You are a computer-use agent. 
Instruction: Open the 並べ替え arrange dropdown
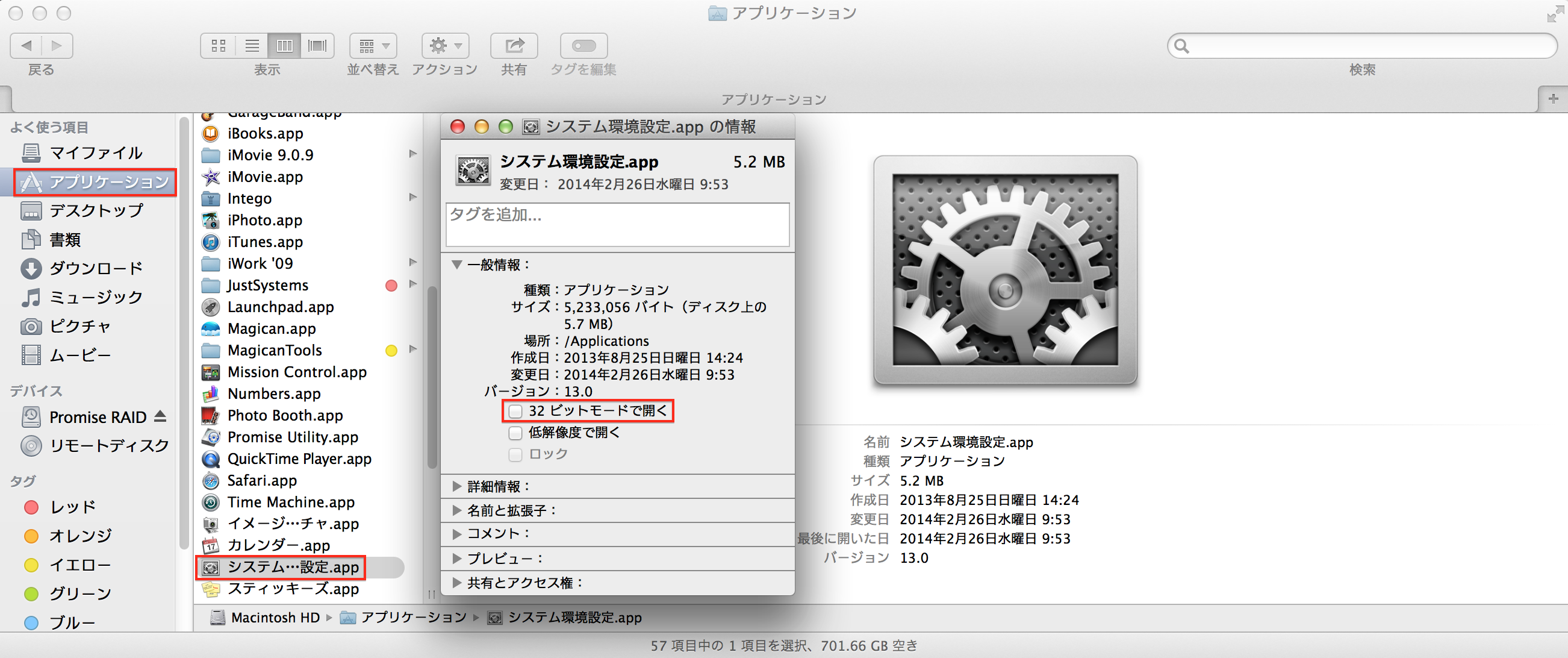pos(373,46)
